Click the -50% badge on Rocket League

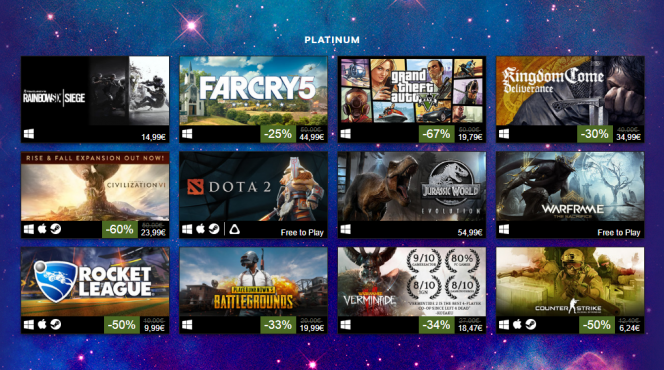[122, 325]
